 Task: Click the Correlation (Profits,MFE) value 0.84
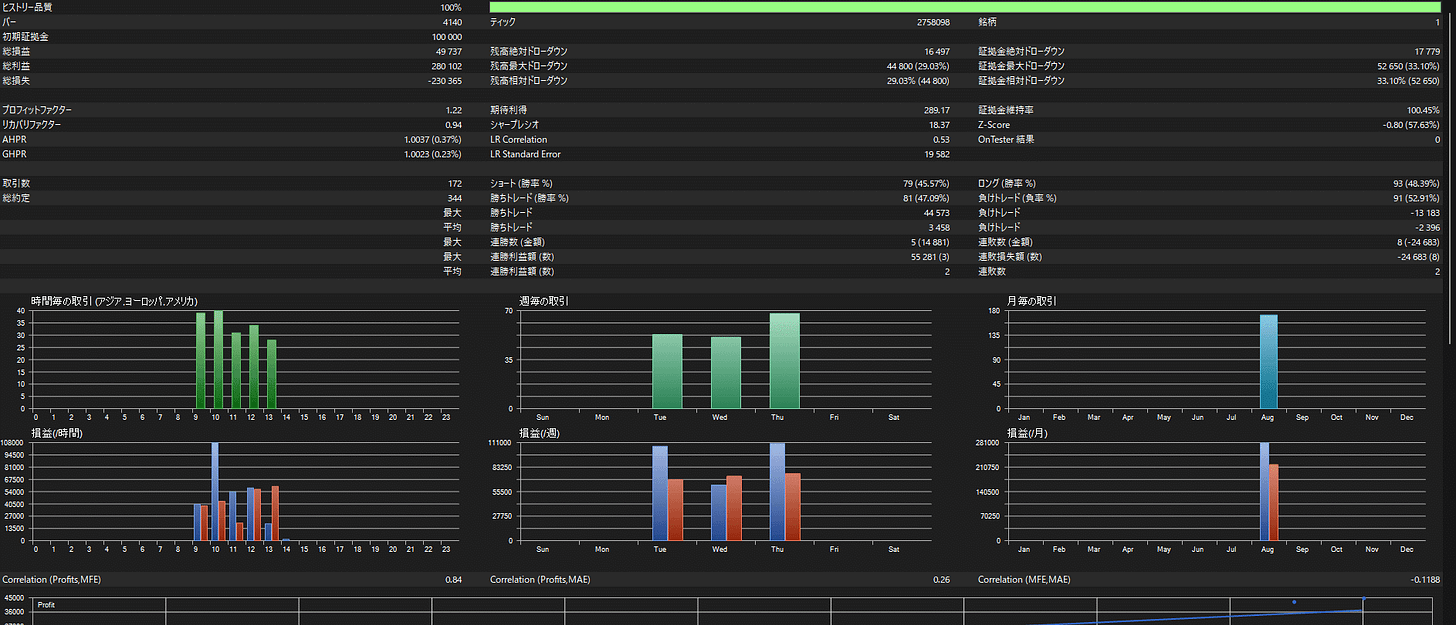coord(454,579)
